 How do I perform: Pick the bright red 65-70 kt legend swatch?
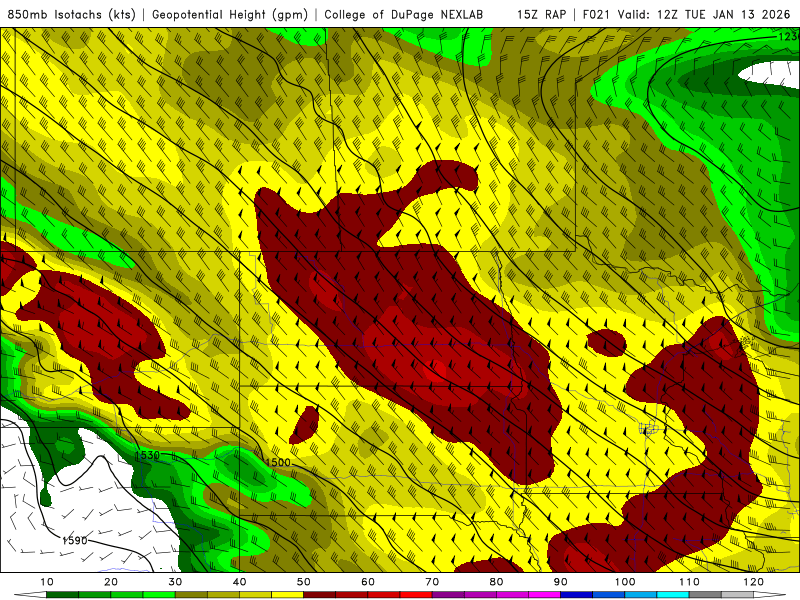[x=416, y=595]
